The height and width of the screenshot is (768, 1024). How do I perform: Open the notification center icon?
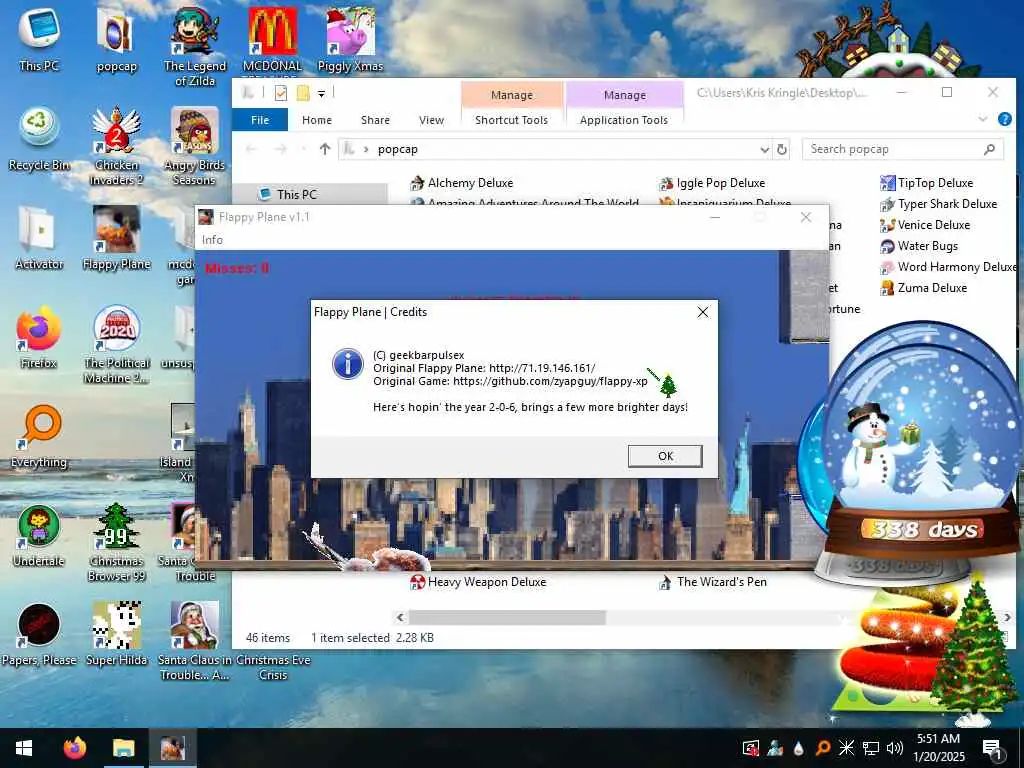click(x=992, y=748)
